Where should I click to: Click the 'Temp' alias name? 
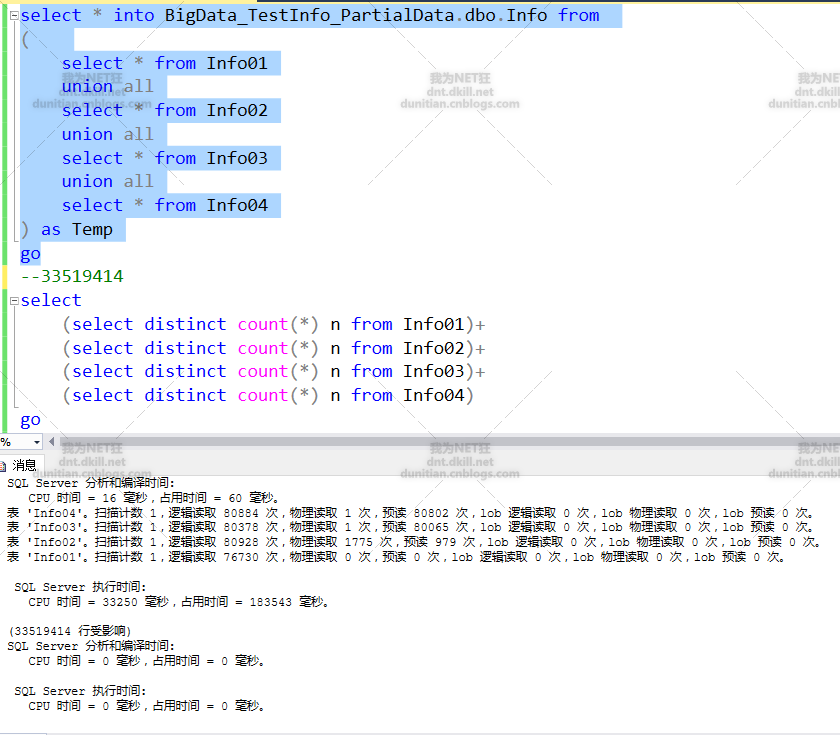(92, 229)
